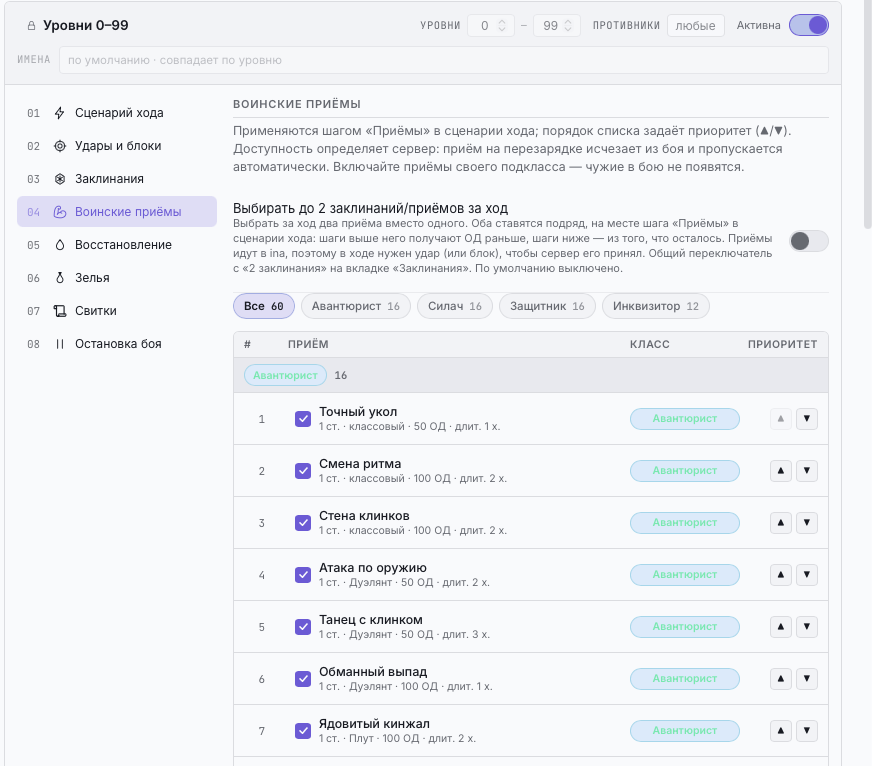Uncheck the Точный укол technique
The height and width of the screenshot is (766, 872).
coord(303,419)
